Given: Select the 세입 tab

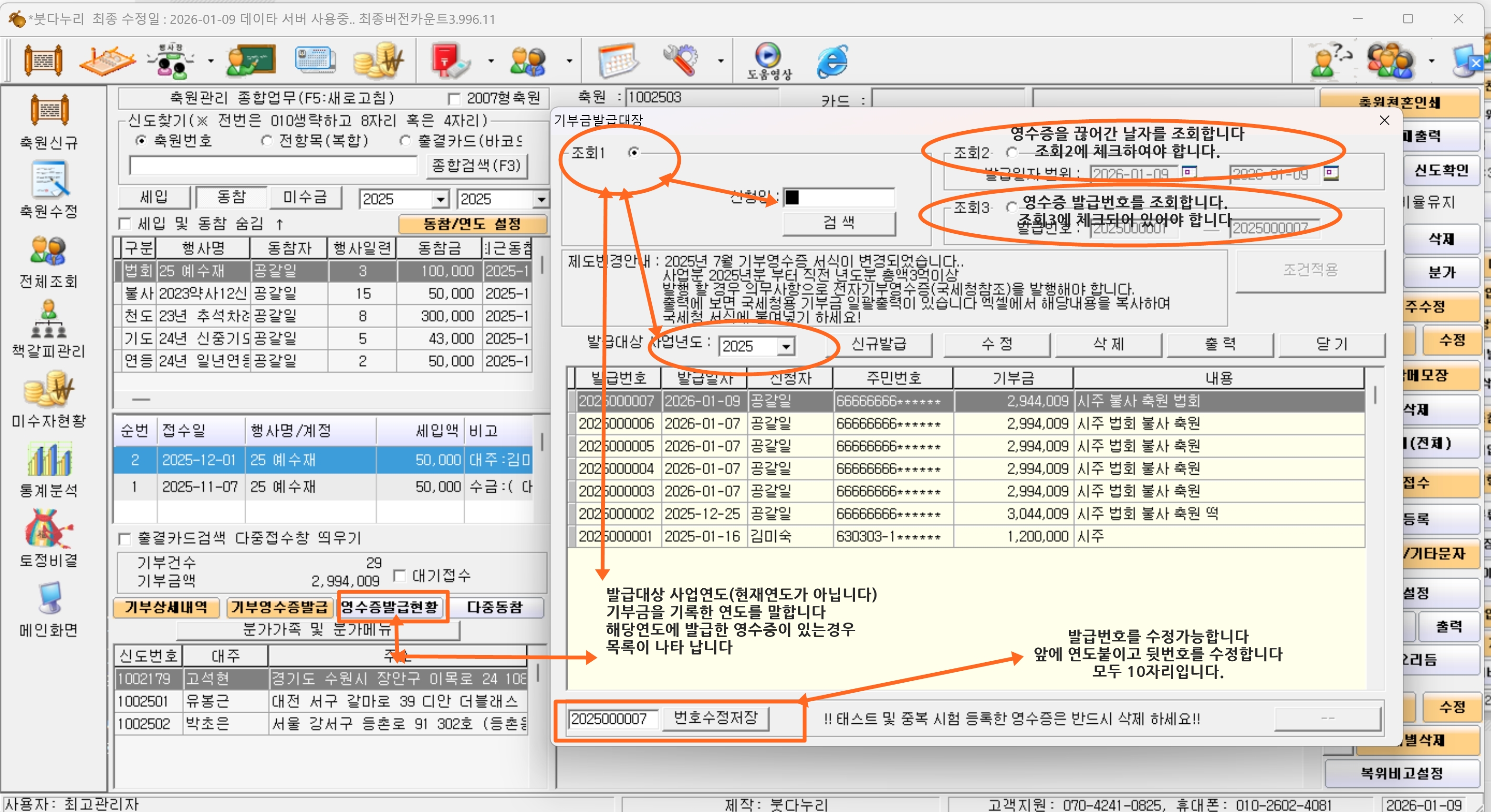Looking at the screenshot, I should [154, 198].
